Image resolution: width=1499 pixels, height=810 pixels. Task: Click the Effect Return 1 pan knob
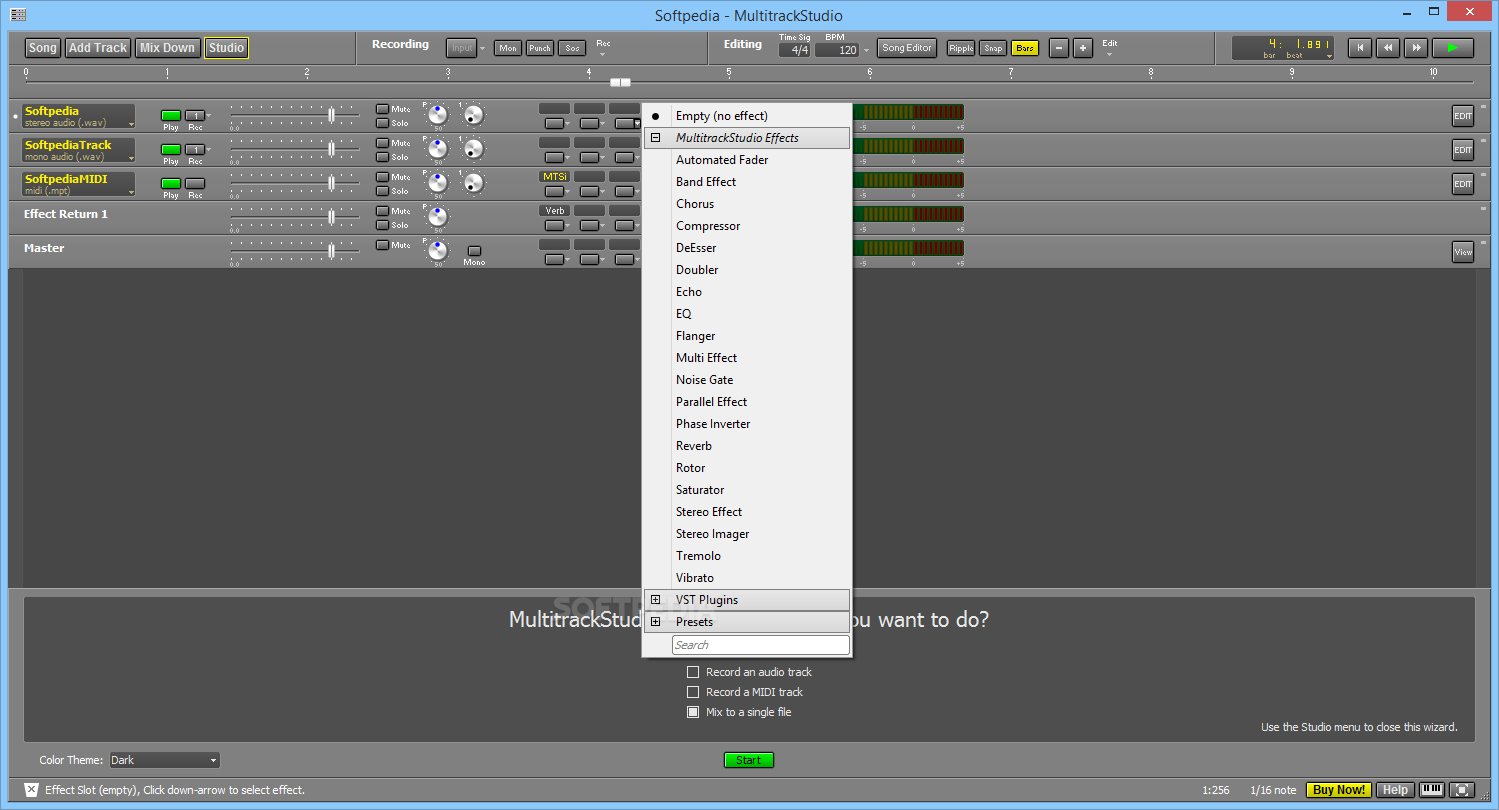[438, 217]
